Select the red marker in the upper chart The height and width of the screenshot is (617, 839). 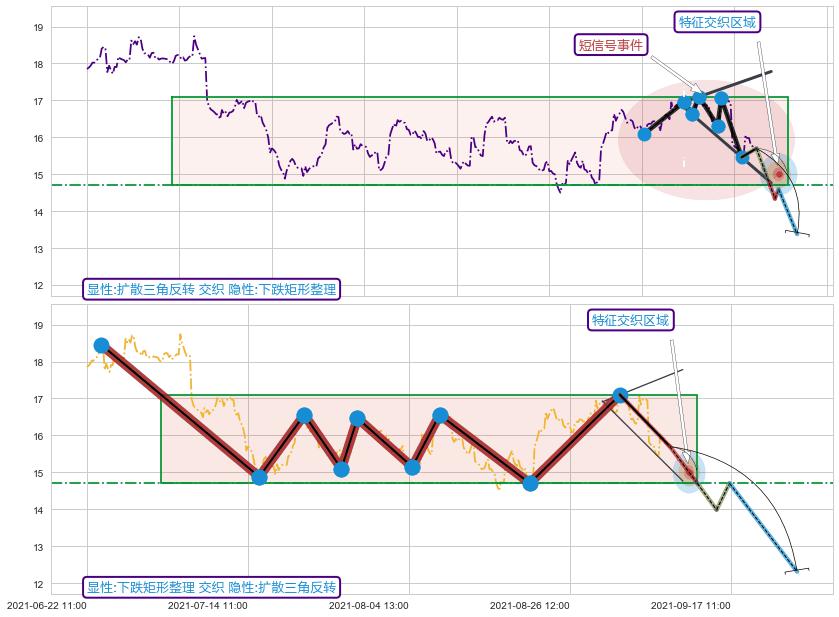(778, 174)
